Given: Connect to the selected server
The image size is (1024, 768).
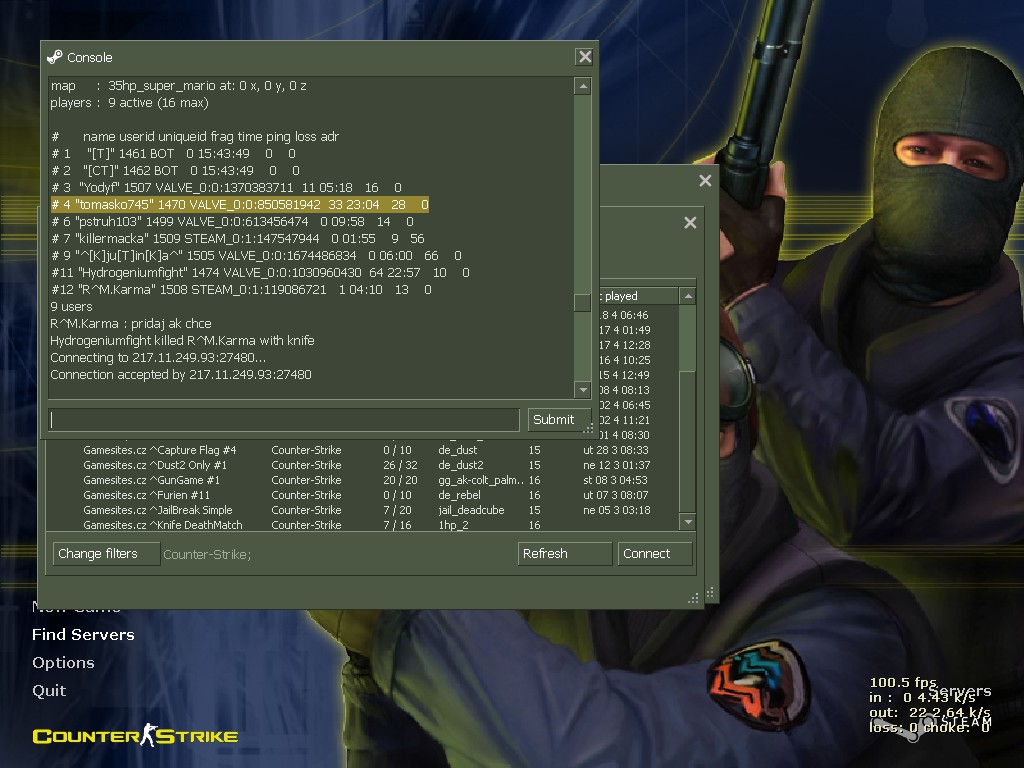Looking at the screenshot, I should point(654,554).
